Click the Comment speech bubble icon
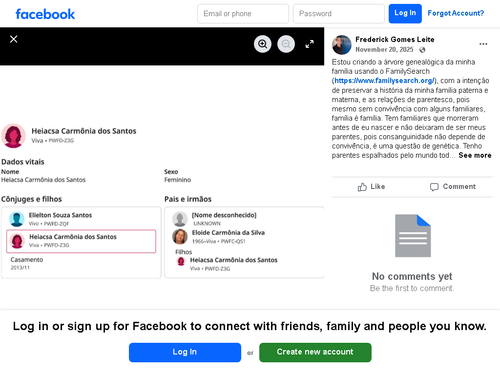 tap(434, 187)
